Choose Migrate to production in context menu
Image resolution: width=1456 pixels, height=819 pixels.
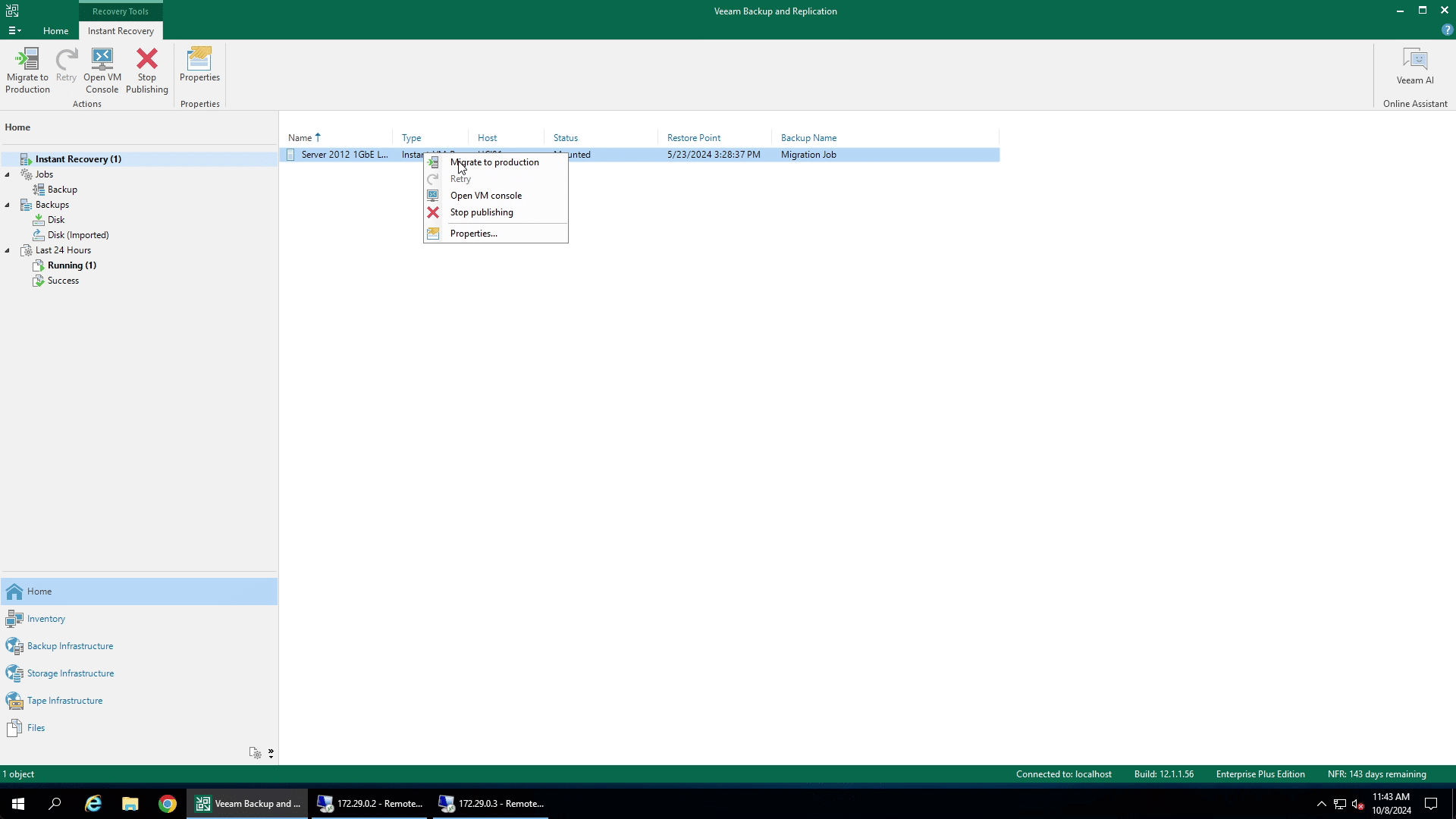[x=495, y=162]
